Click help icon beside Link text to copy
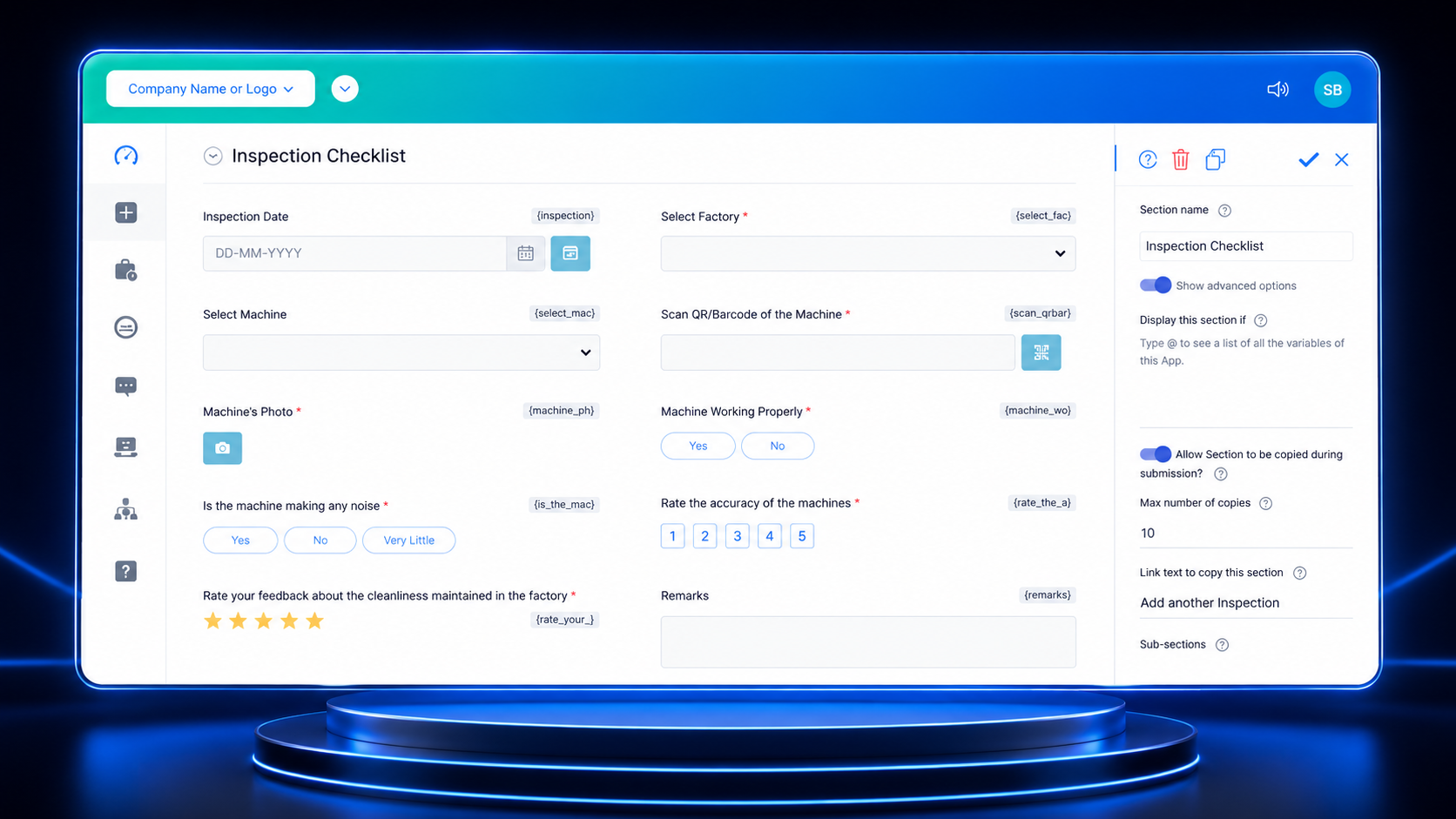The height and width of the screenshot is (819, 1456). pos(1299,573)
